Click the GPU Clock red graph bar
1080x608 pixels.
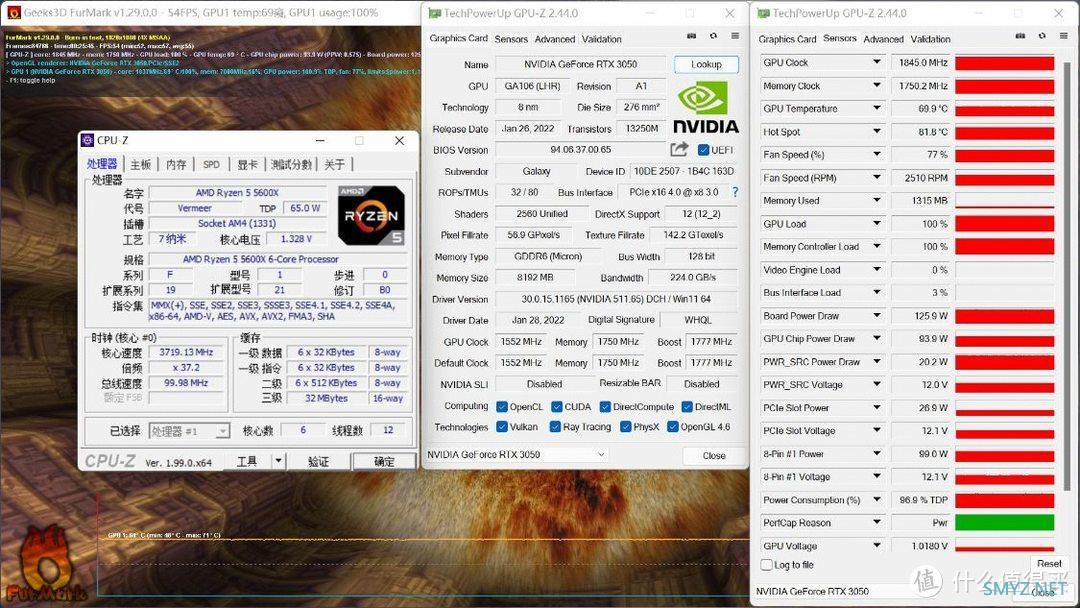click(1004, 63)
